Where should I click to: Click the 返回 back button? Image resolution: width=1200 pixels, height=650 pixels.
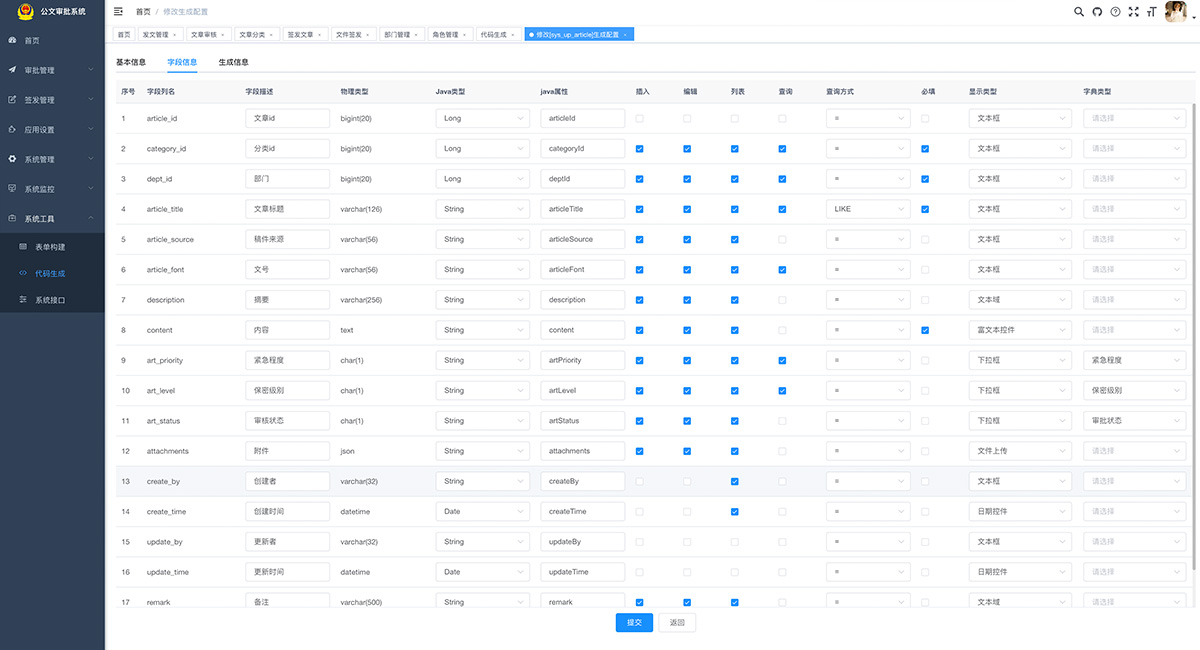pos(677,622)
